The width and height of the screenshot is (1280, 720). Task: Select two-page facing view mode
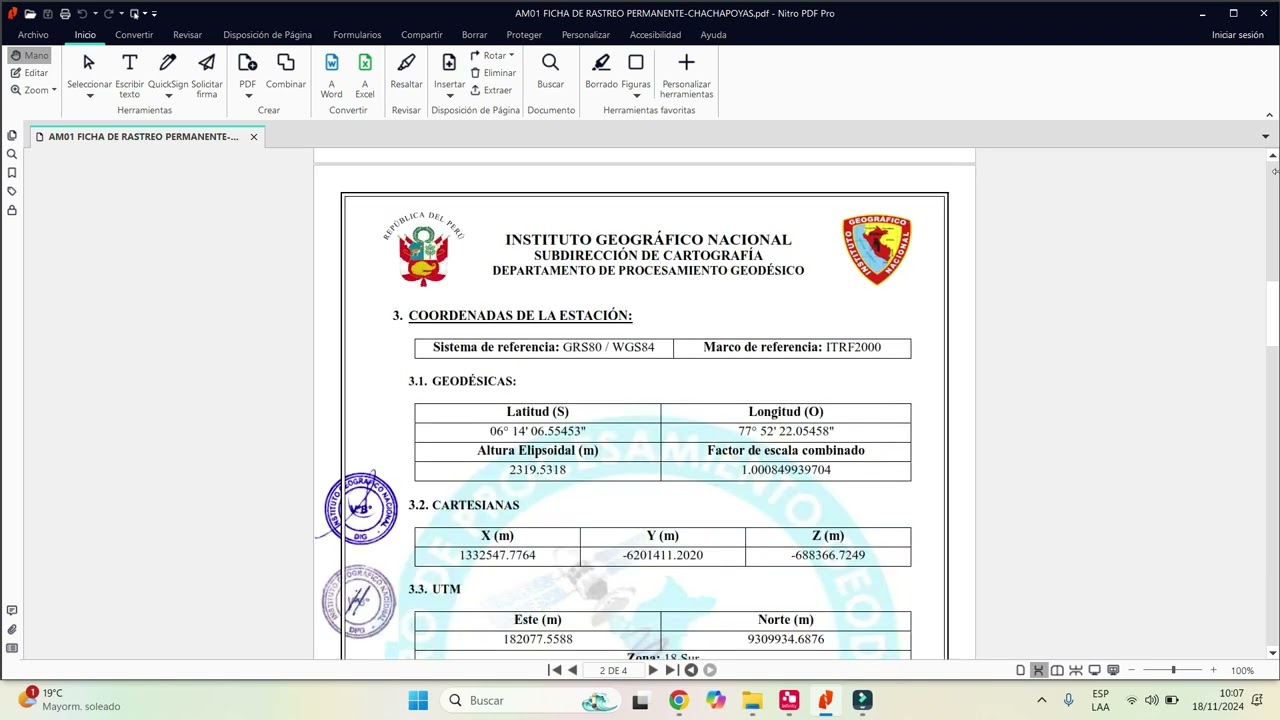1057,671
